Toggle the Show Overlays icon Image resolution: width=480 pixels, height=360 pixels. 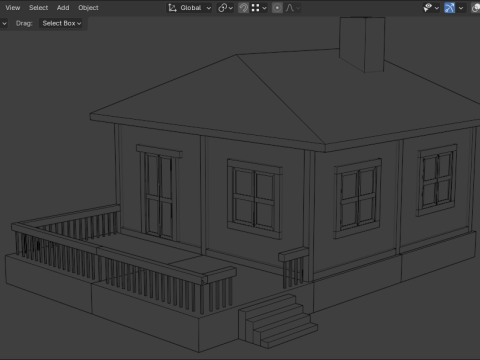475,8
